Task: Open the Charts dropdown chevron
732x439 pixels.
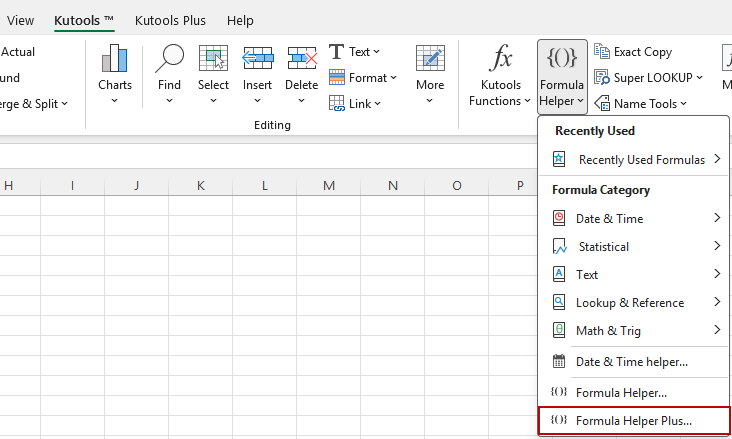Action: (114, 100)
